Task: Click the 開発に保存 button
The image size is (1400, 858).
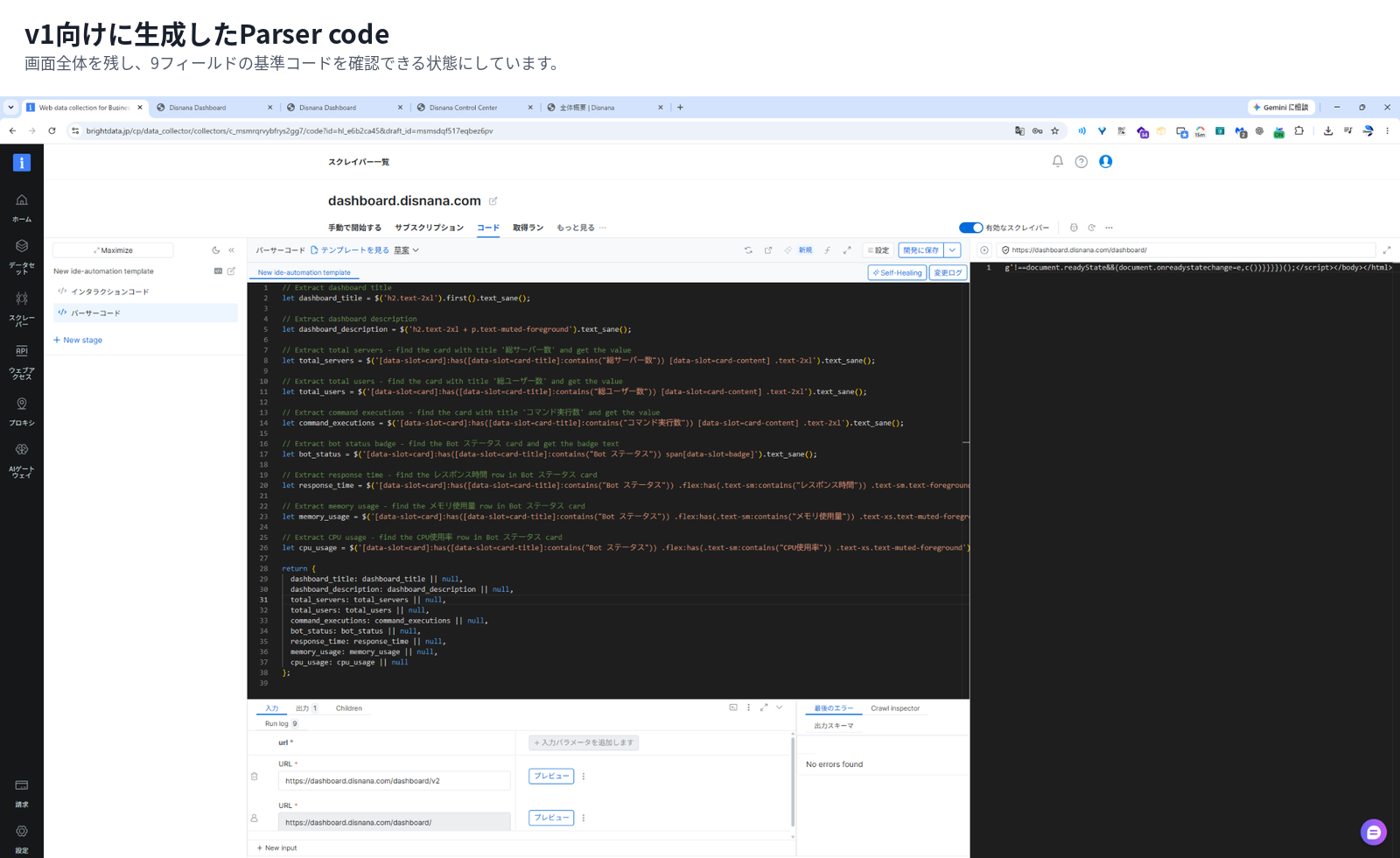Action: click(x=921, y=250)
